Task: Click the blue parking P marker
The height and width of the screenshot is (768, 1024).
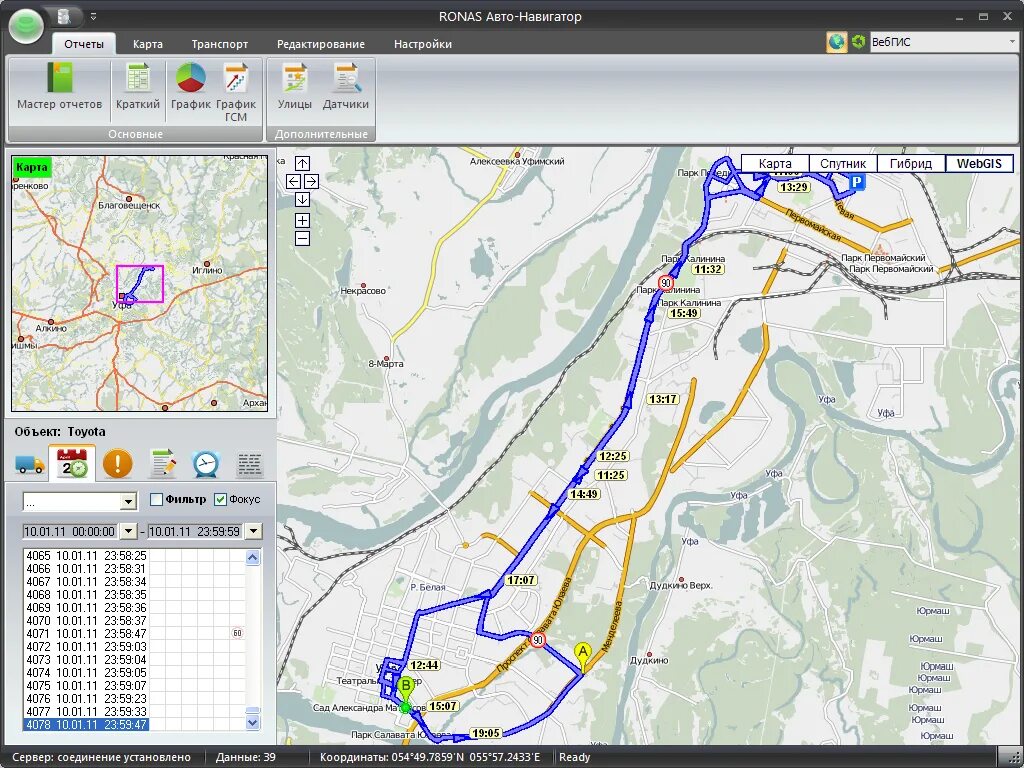Action: (x=857, y=182)
